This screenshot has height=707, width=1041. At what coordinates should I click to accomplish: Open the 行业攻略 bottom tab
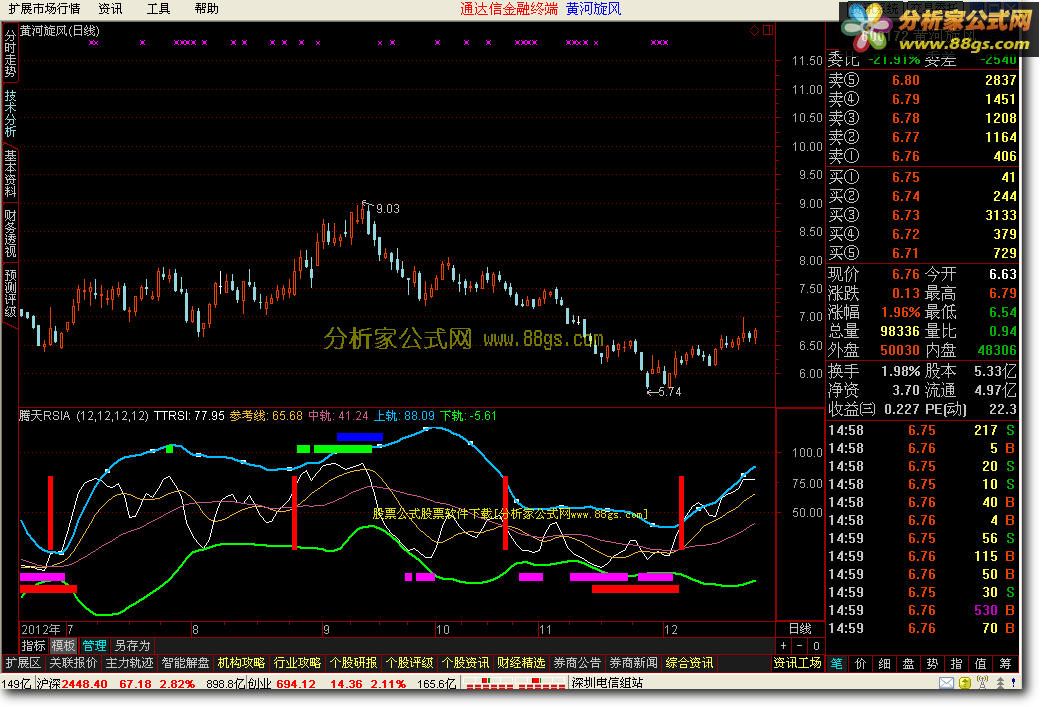click(297, 663)
